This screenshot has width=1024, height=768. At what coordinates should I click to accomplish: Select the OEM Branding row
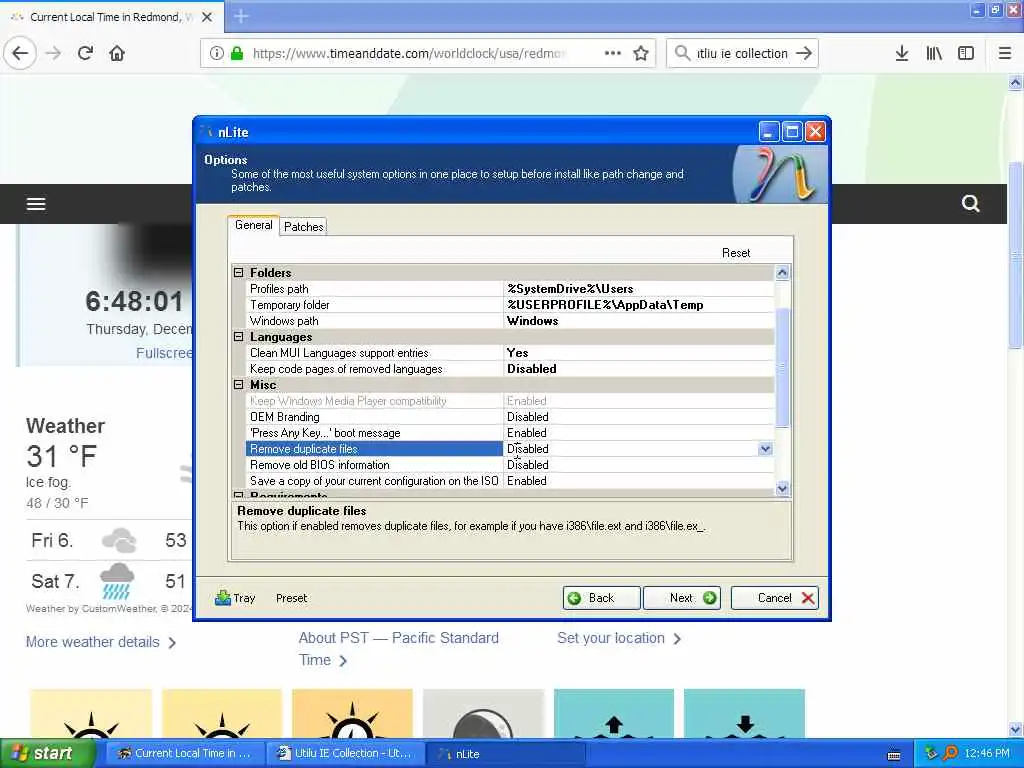click(x=509, y=417)
